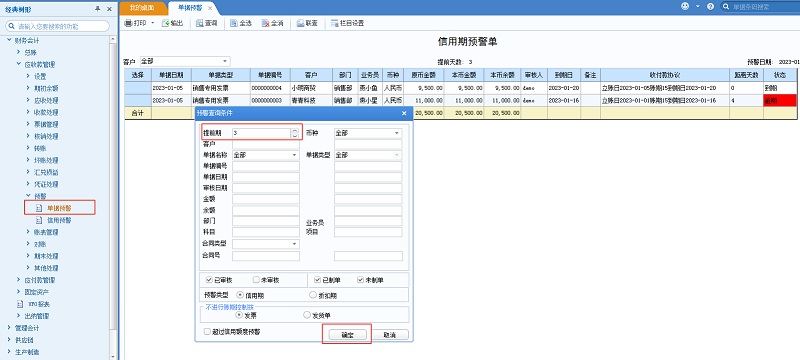Image resolution: width=800 pixels, height=360 pixels.
Task: Open the 单据名称 dropdown
Action: click(294, 155)
